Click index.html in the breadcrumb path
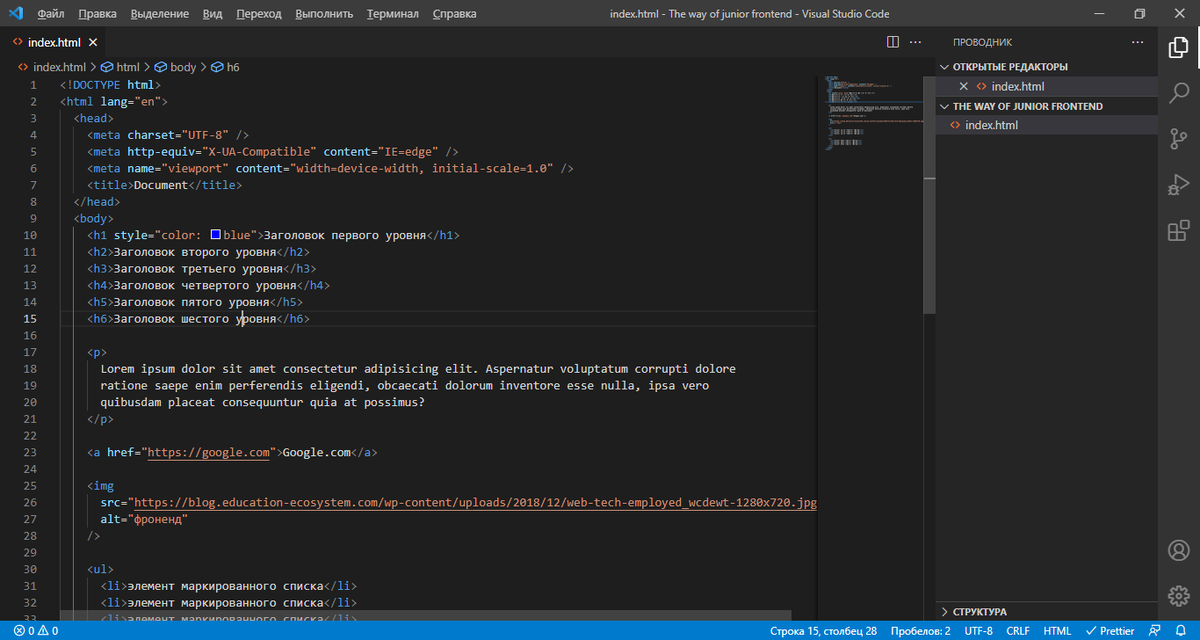1200x640 pixels. [x=53, y=67]
